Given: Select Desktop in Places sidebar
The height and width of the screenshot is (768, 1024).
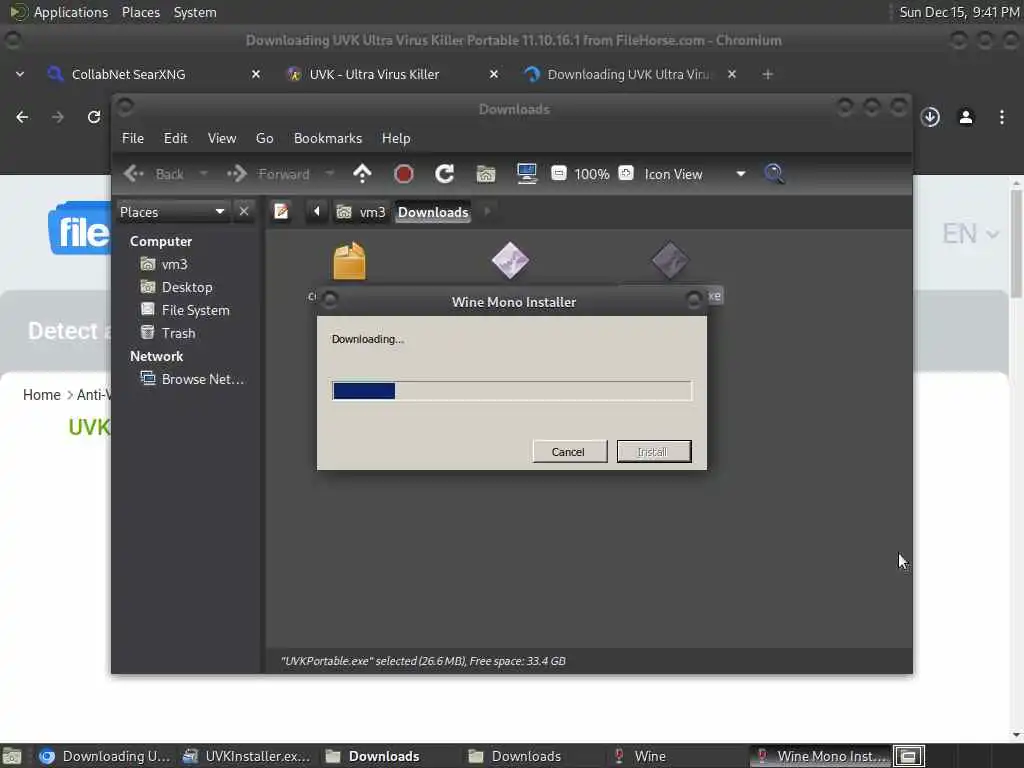Looking at the screenshot, I should (x=186, y=287).
